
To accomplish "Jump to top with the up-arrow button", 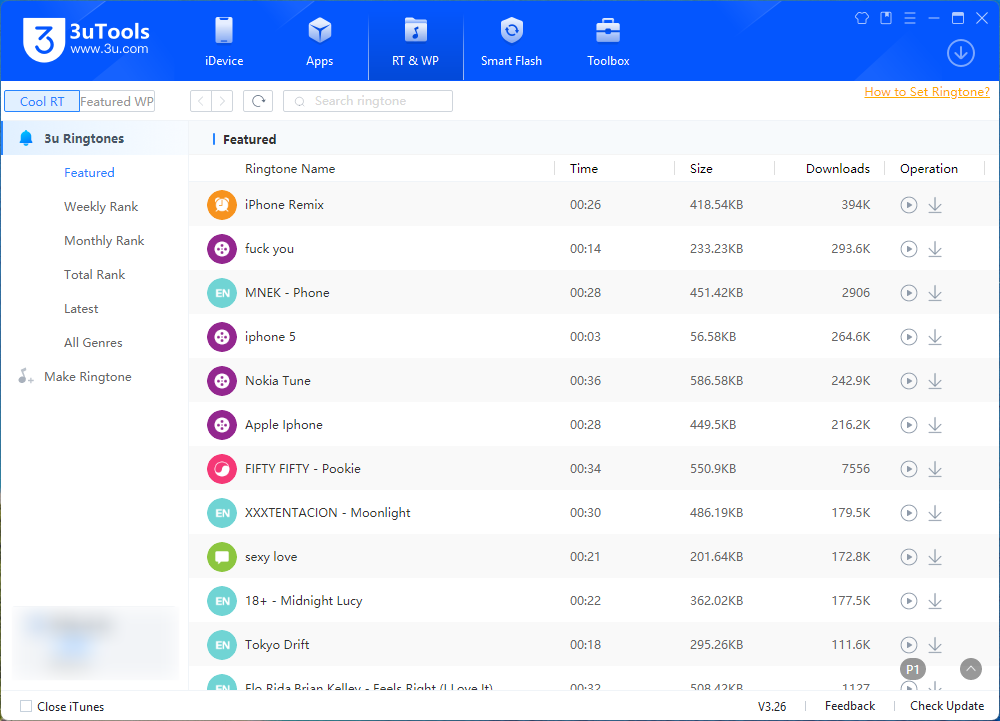I will point(971,669).
